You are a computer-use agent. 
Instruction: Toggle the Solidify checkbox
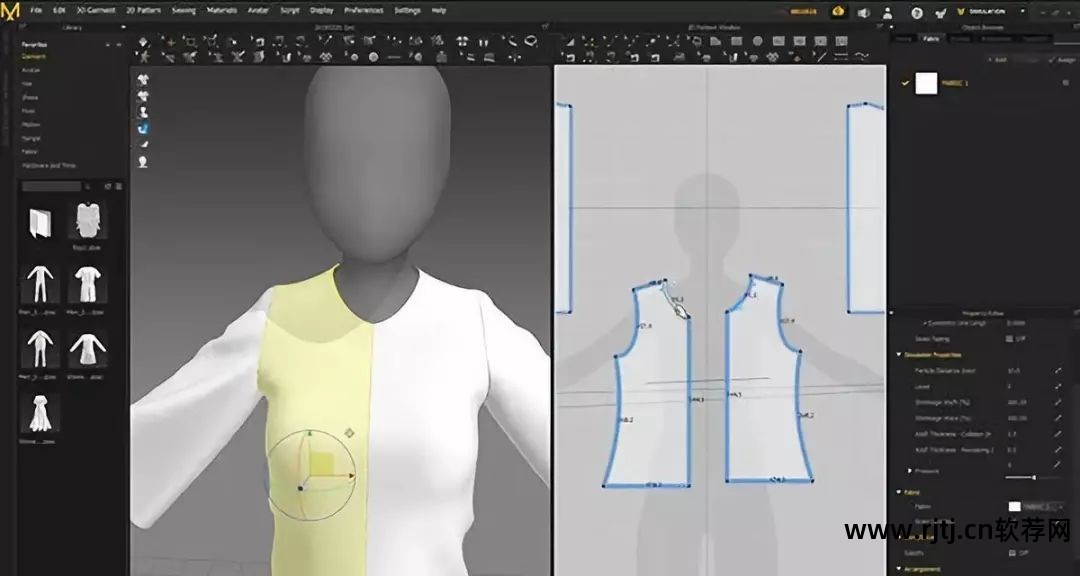(1011, 552)
